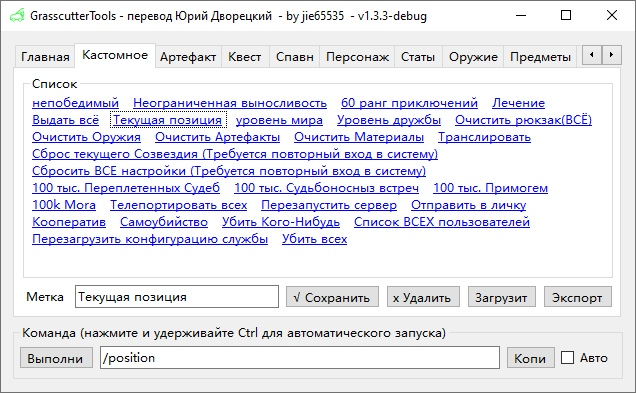Select the Выдать всё link
636x393 pixels.
65,120
